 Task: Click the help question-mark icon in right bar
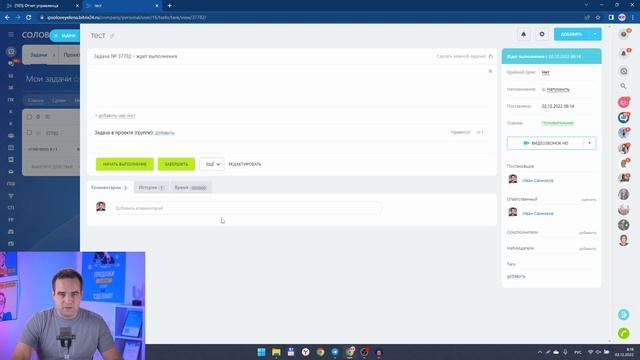pyautogui.click(x=623, y=34)
